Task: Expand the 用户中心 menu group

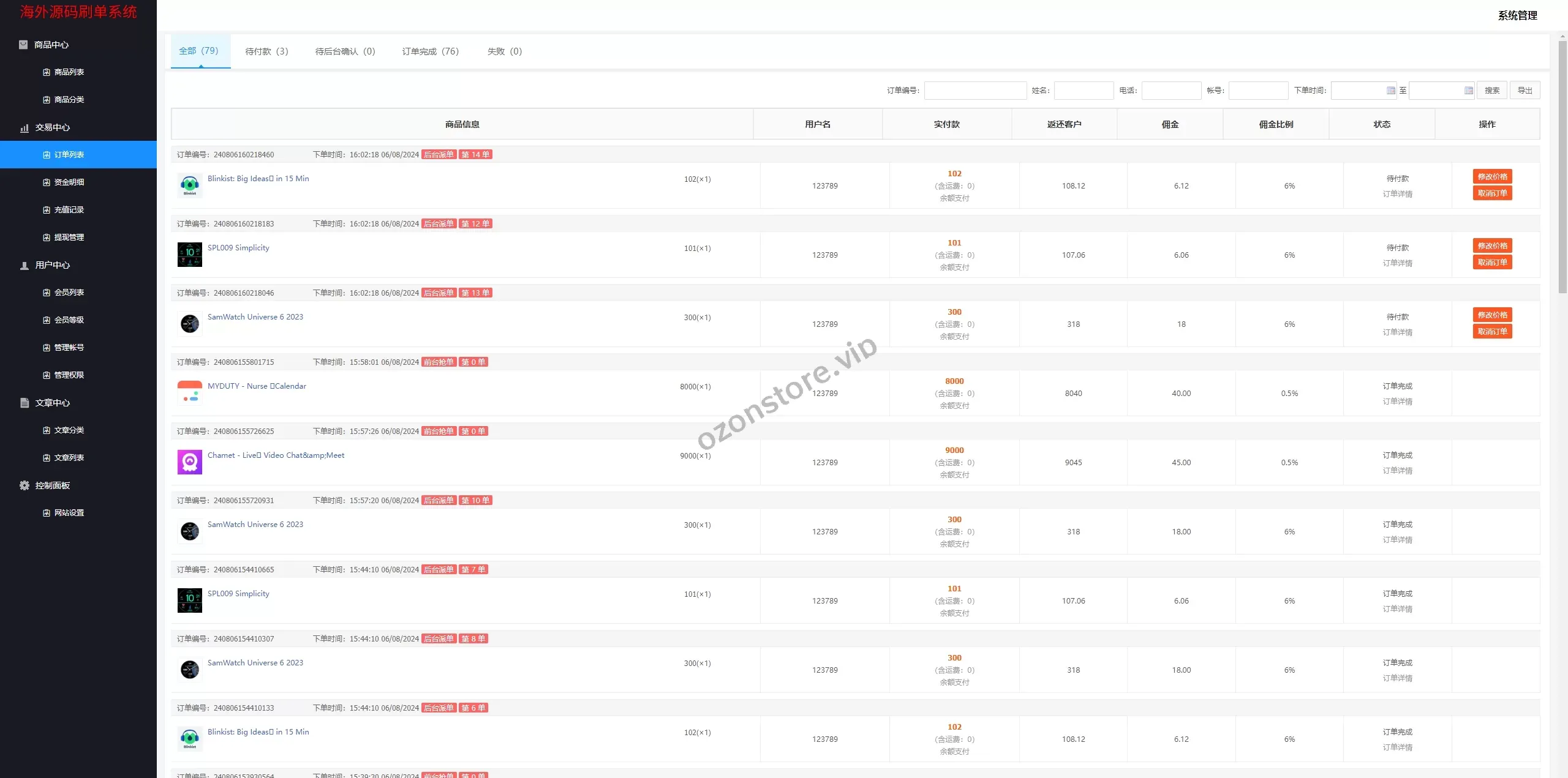Action: [53, 265]
